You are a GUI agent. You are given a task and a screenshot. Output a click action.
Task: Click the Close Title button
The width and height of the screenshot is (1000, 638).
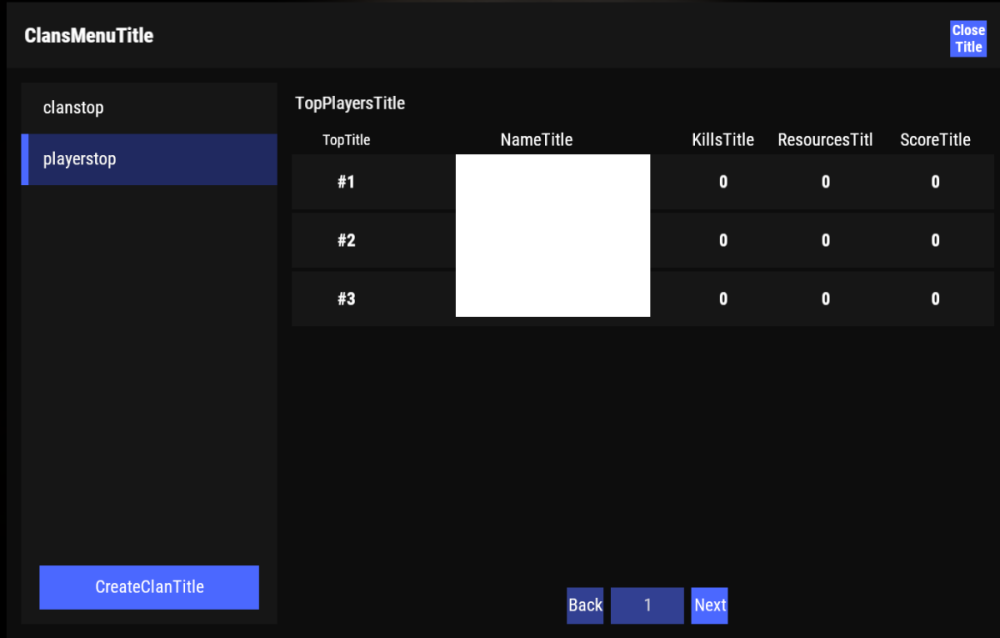[968, 39]
